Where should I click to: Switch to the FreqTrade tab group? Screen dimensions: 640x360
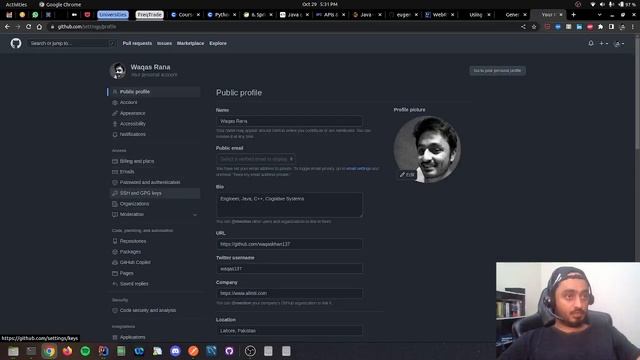click(x=149, y=15)
